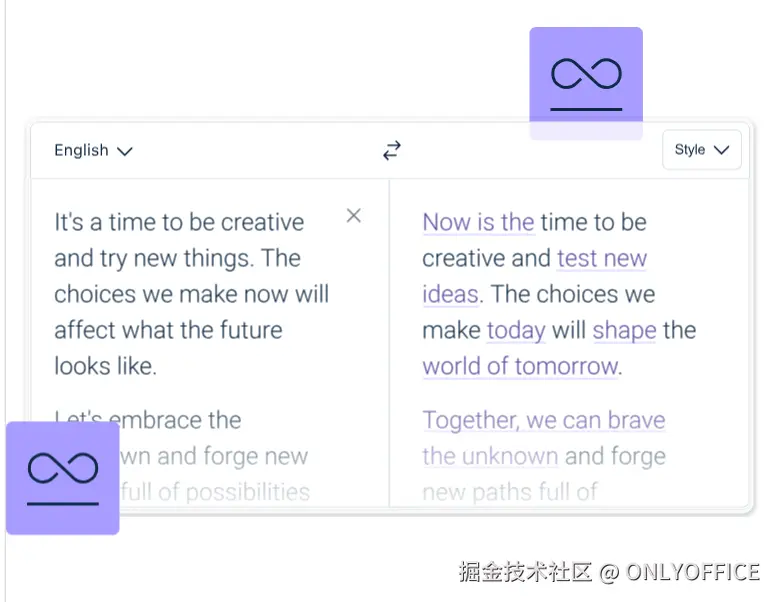Click the underlined "the unknown" phrase
This screenshot has width=778, height=602.
490,457
